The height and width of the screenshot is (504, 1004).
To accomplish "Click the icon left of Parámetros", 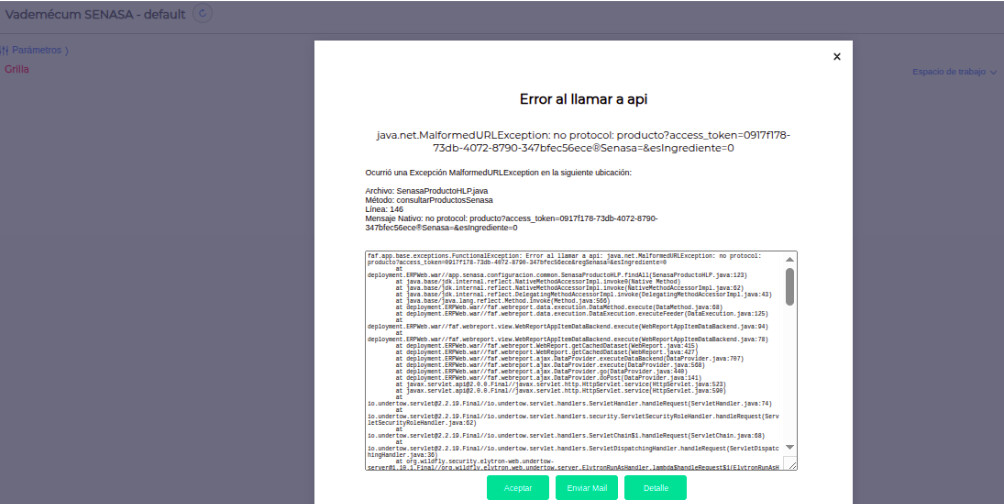I will pos(4,50).
